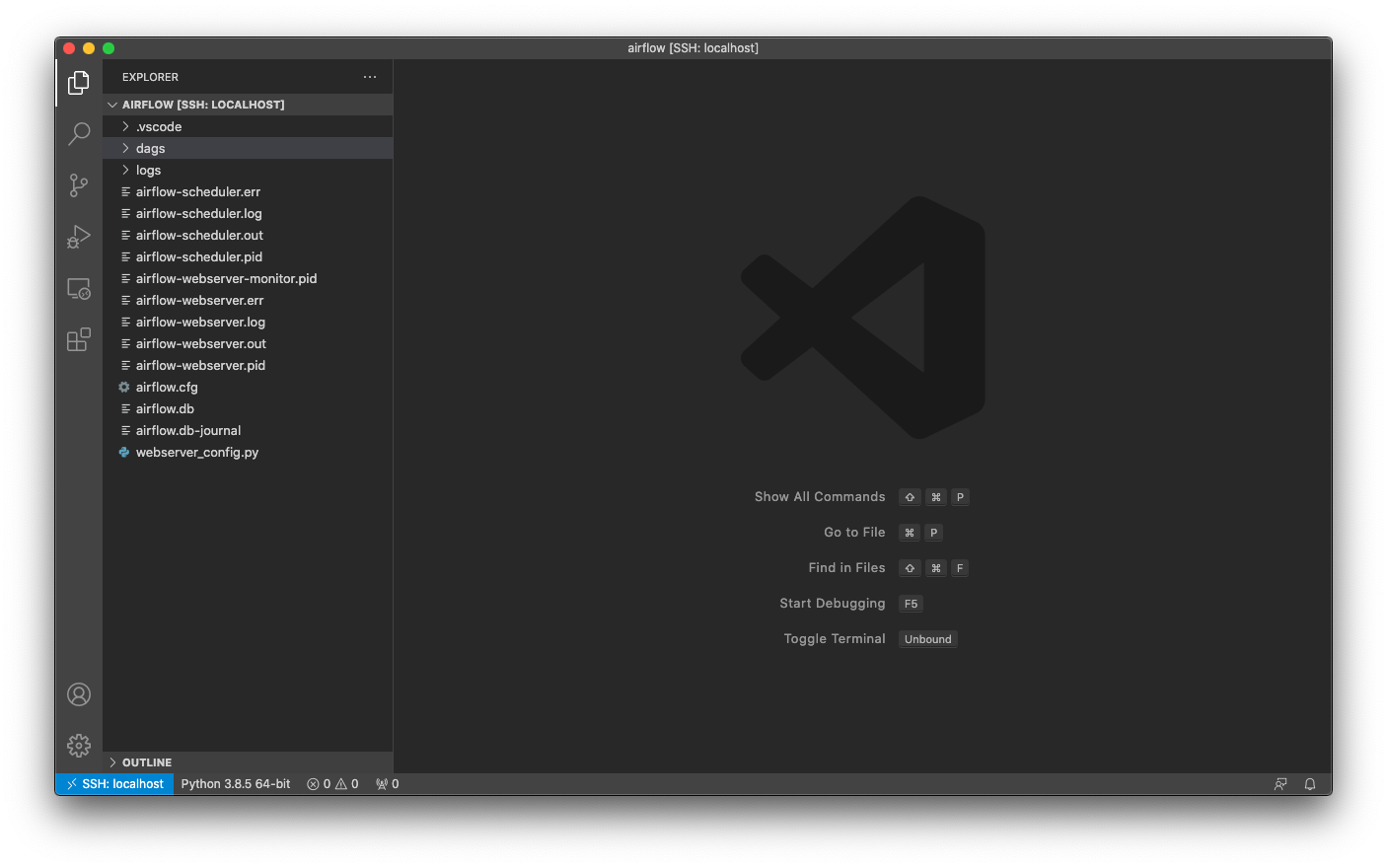Click the Unbound keybinding badge
Image resolution: width=1387 pixels, height=868 pixels.
[x=928, y=639]
